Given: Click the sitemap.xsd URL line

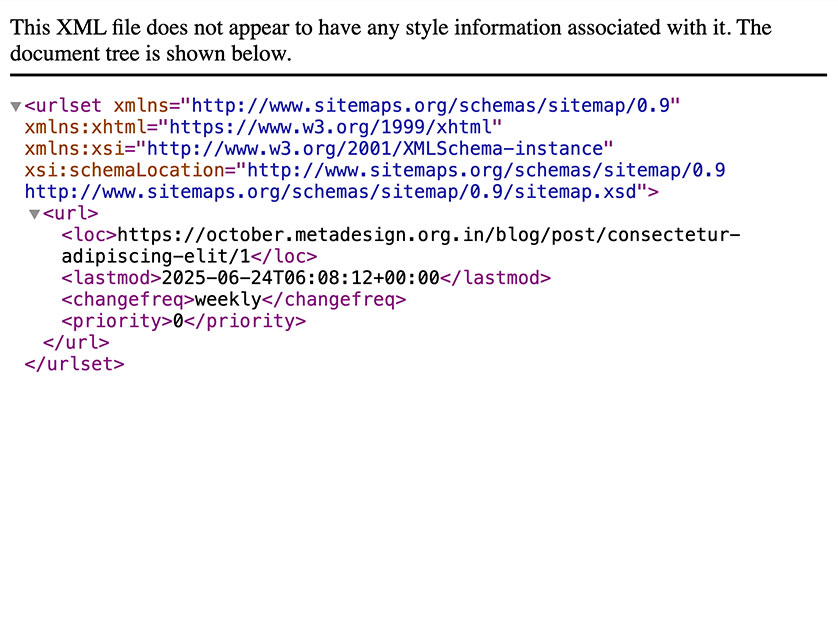Looking at the screenshot, I should click(342, 191).
